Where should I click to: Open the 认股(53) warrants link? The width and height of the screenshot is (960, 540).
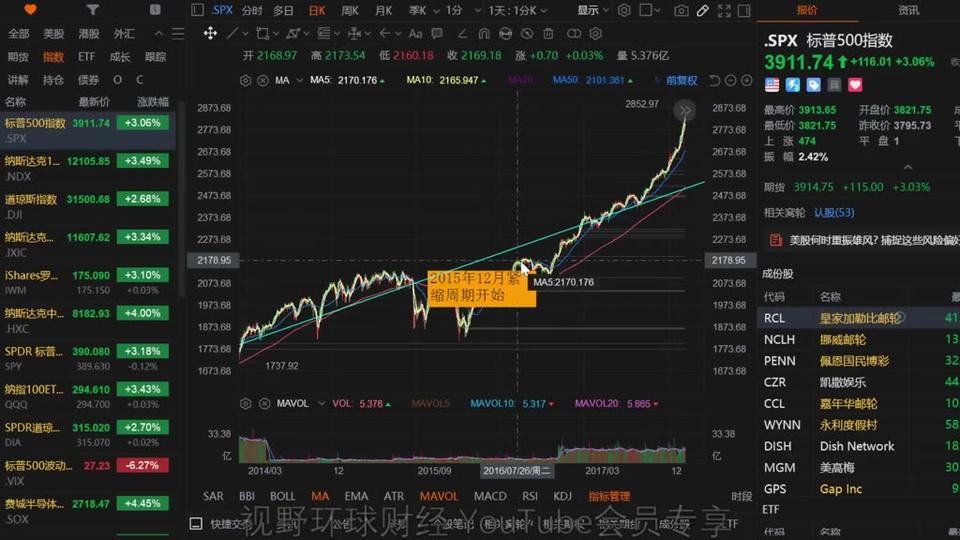(x=834, y=212)
